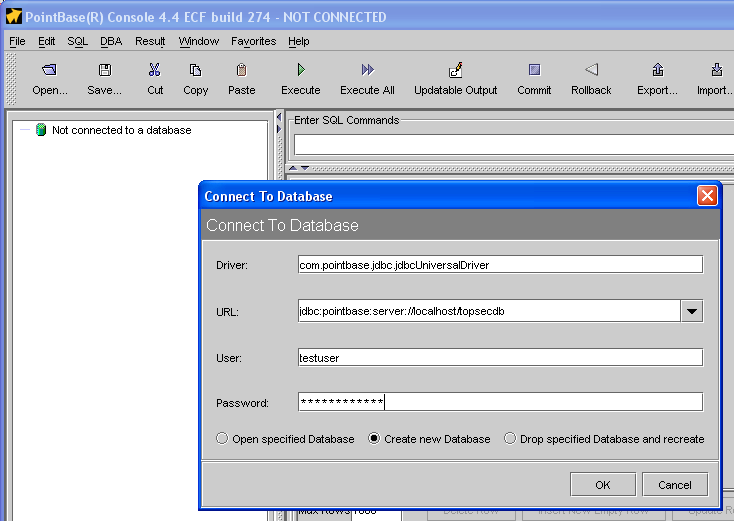Click the User field containing testuser
The width and height of the screenshot is (734, 521).
point(500,358)
